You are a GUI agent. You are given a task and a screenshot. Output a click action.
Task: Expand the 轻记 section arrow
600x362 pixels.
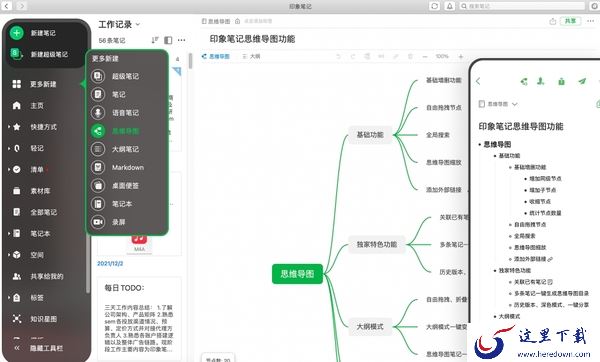click(9, 148)
